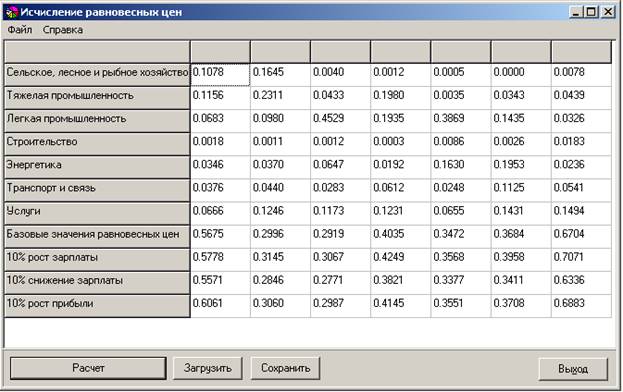Select cell with value 0.6704

pos(581,236)
